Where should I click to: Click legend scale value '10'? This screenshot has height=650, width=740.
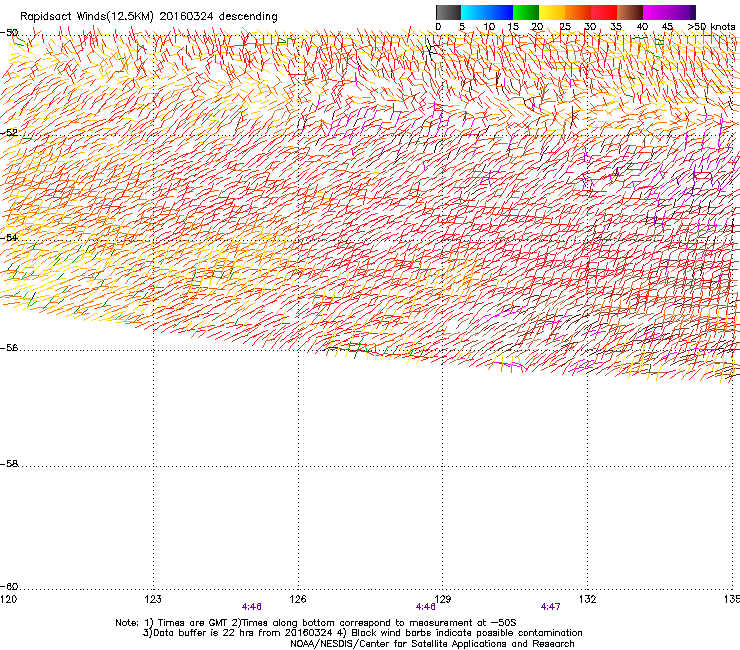tap(489, 27)
